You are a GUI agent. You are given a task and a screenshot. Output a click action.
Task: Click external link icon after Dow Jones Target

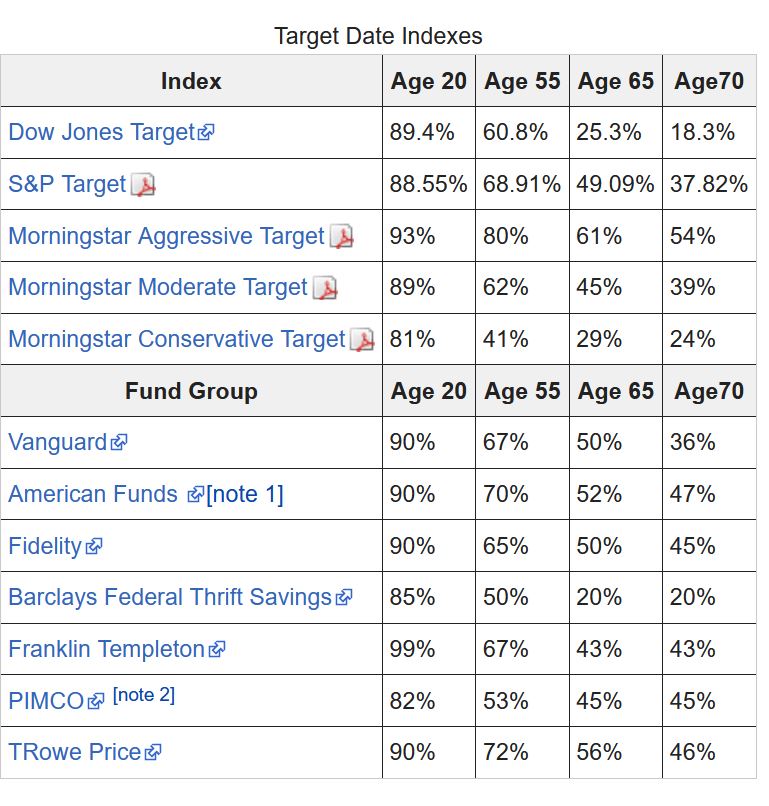click(x=206, y=133)
